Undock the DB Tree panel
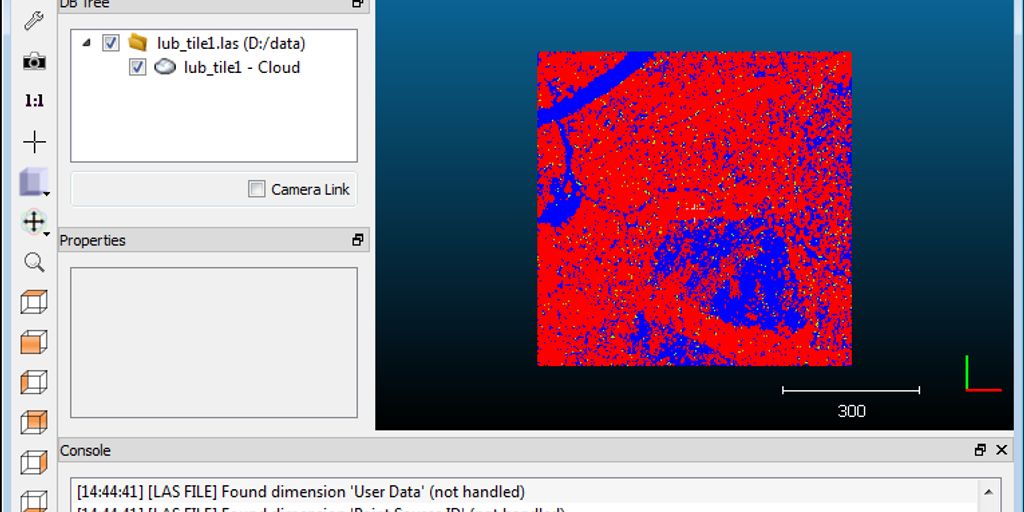This screenshot has height=512, width=1024. pos(357,3)
